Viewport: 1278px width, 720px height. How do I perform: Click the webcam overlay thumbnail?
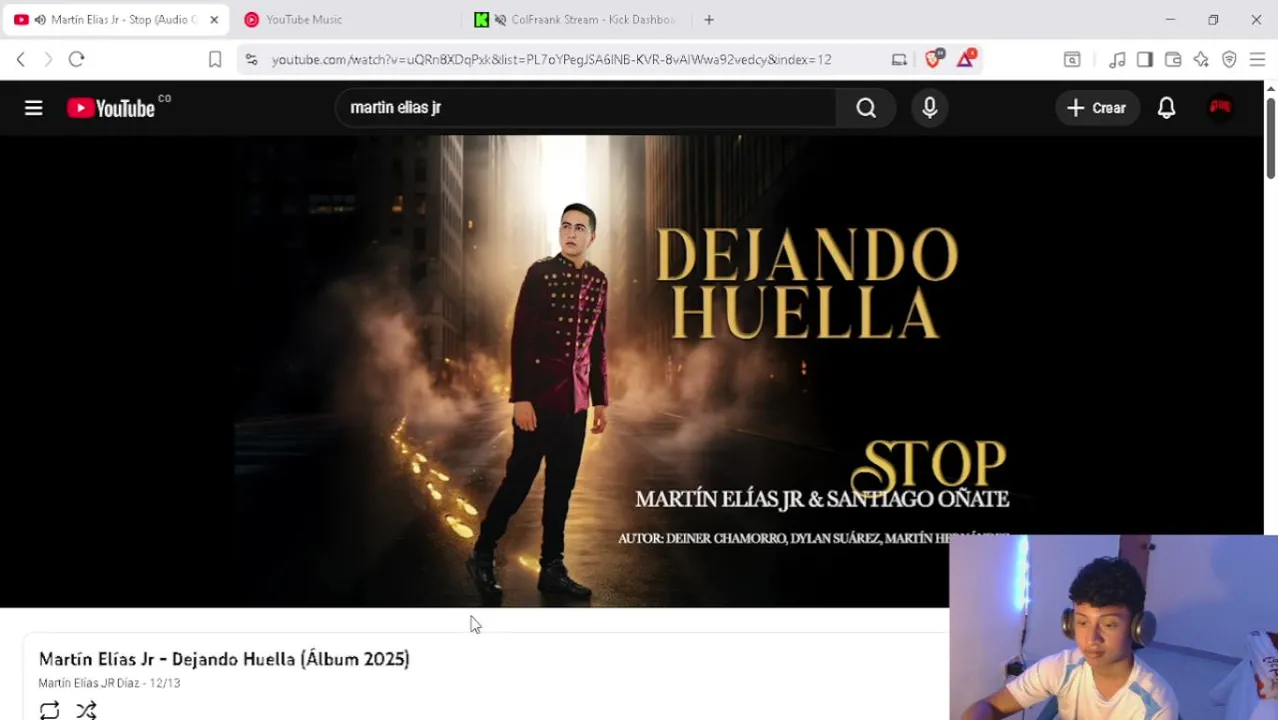point(1113,627)
